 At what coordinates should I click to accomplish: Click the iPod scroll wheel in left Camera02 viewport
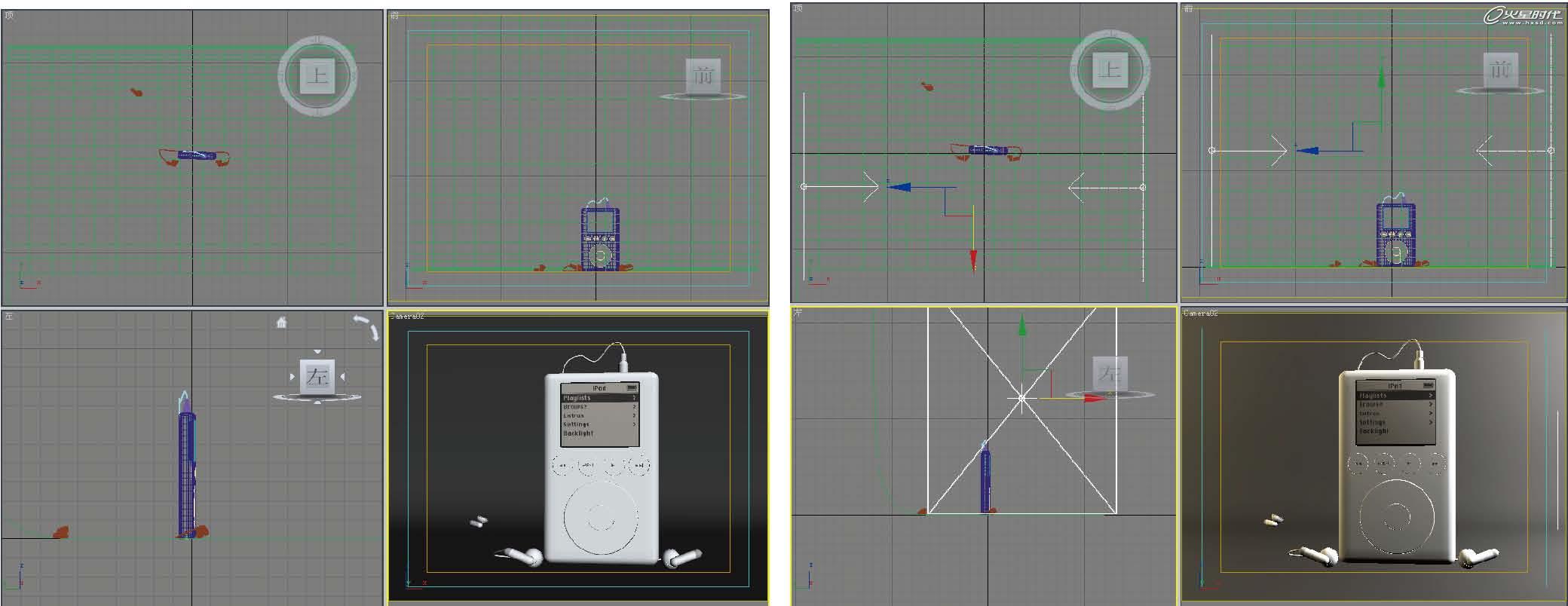601,519
